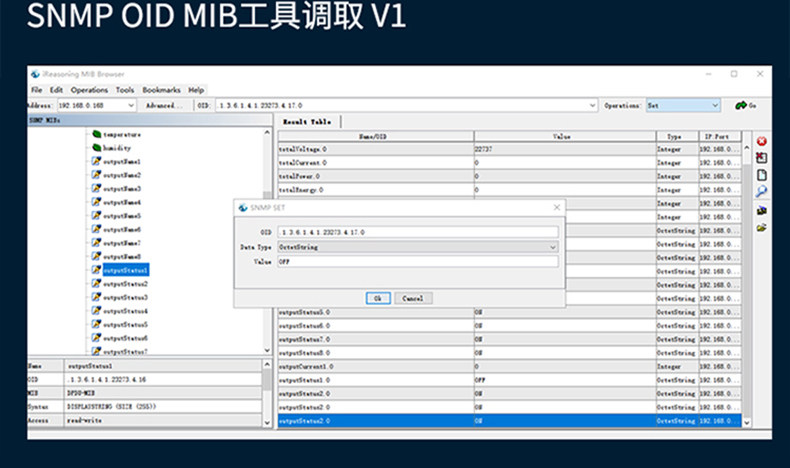Click the blank document icon in right toolbar
790x468 pixels.
(761, 175)
